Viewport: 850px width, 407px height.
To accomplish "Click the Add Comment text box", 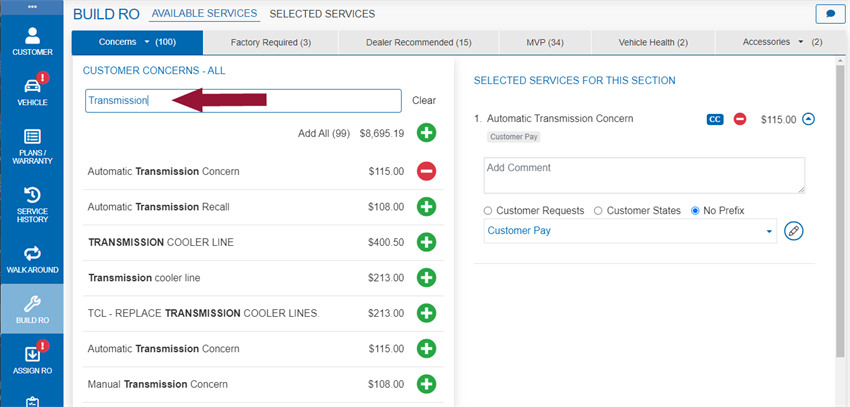I will 644,176.
